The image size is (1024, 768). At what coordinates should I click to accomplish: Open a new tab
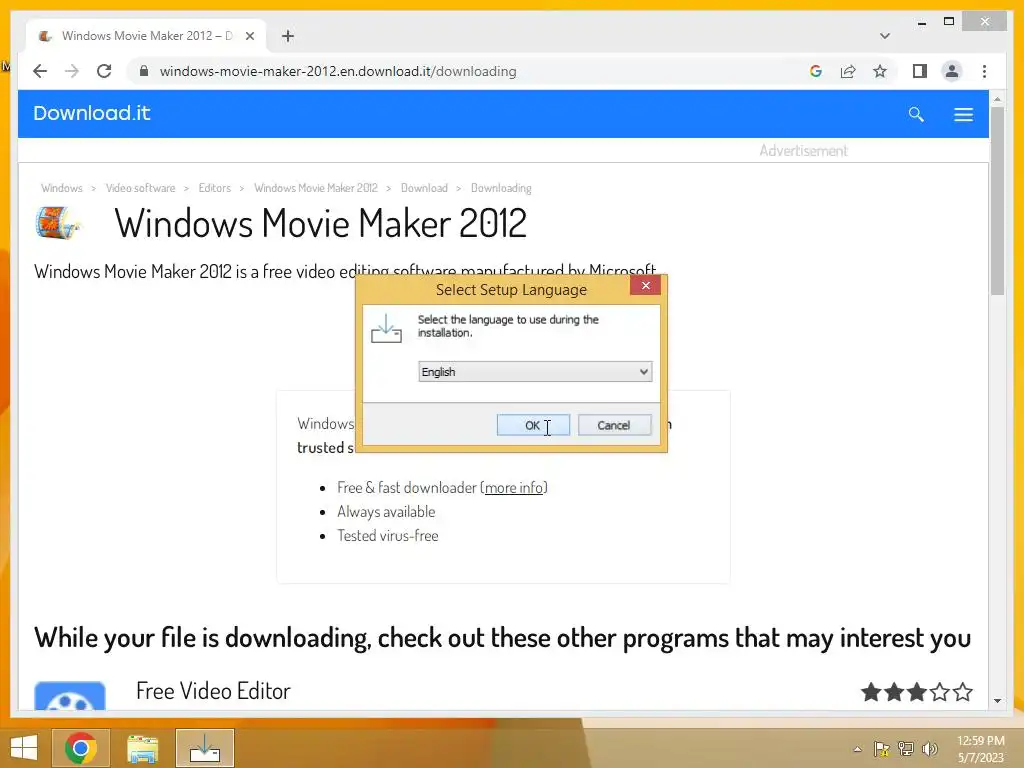(x=288, y=36)
